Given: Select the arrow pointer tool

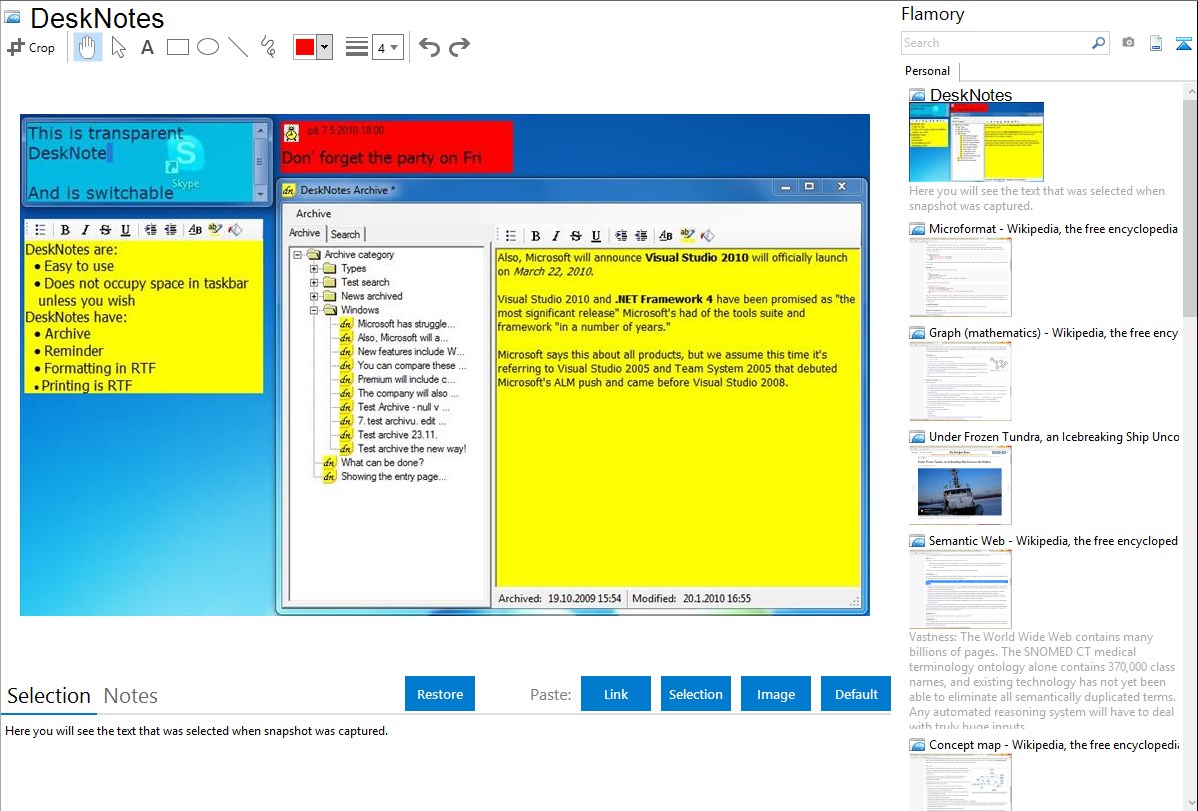Looking at the screenshot, I should click(118, 47).
